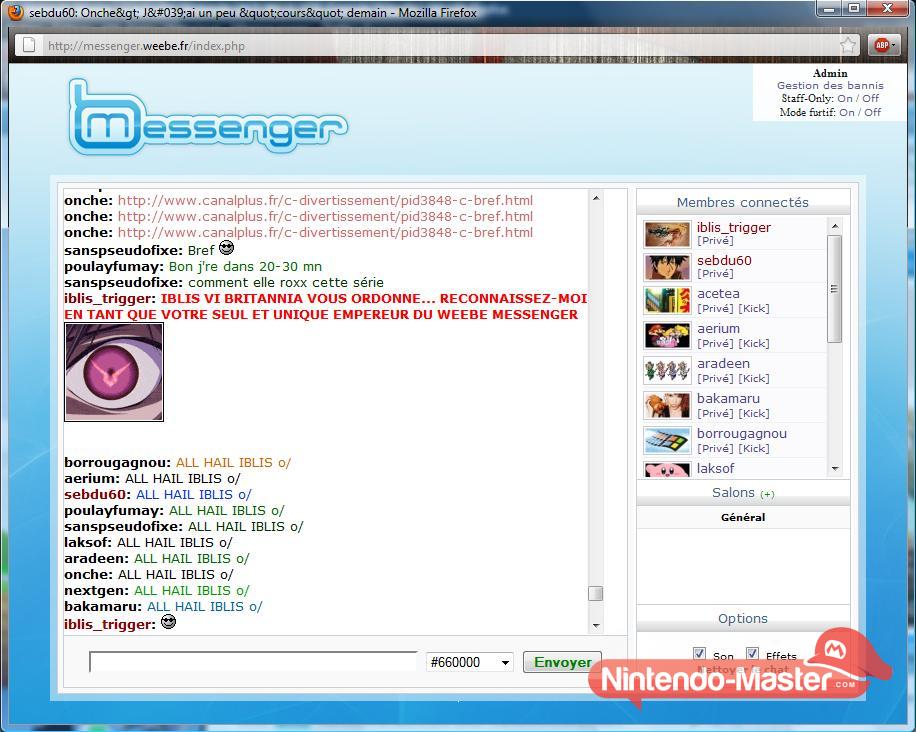The height and width of the screenshot is (732, 916).
Task: Toggle the Effets checkbox
Action: [752, 654]
